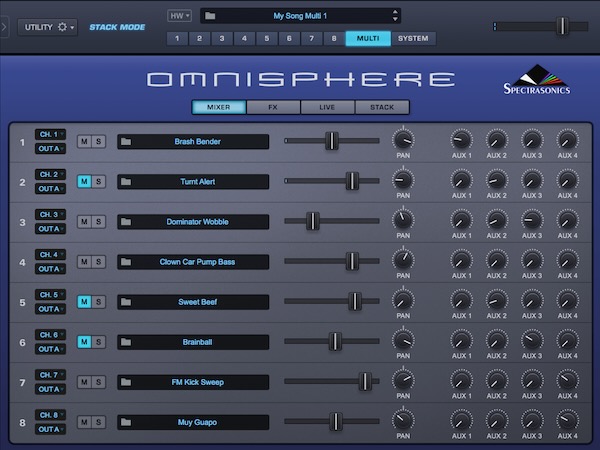Open the OUT A dropdown on part 2
Viewport: 600px width, 450px height.
pyautogui.click(x=51, y=189)
